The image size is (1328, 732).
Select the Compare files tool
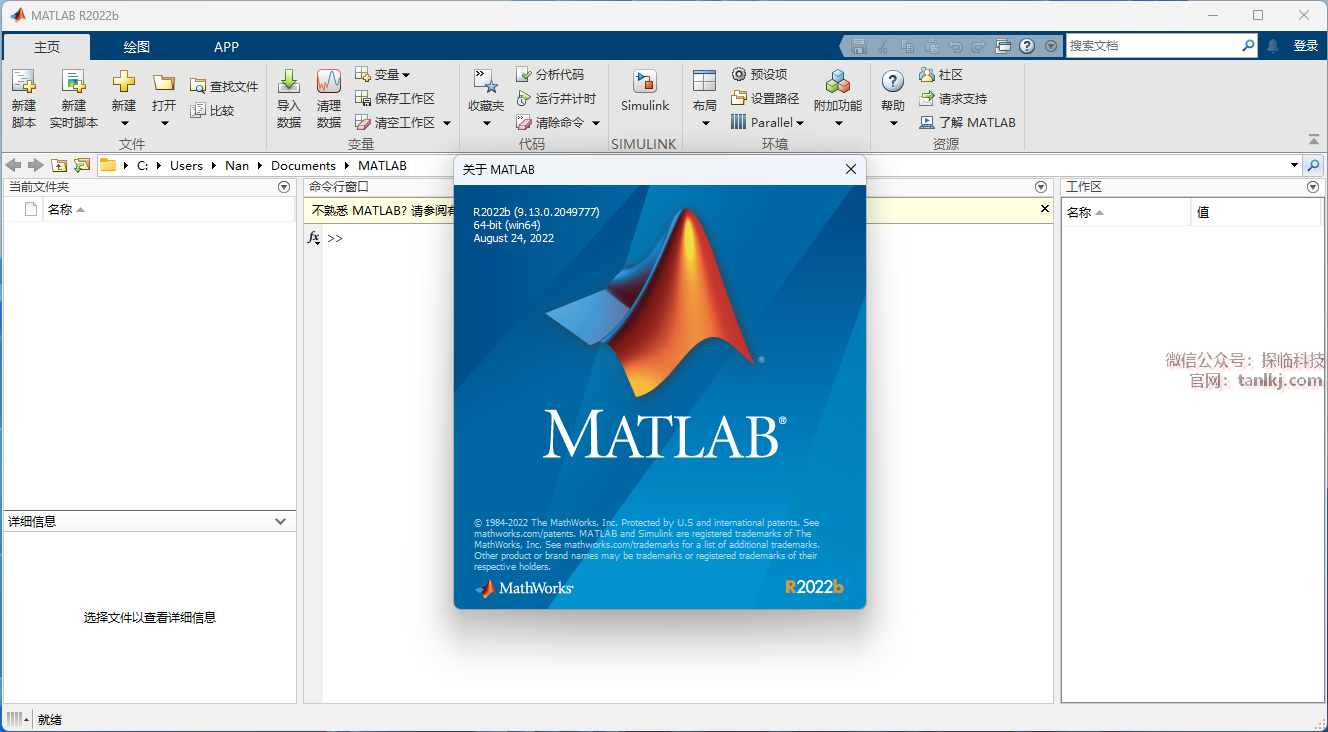point(212,111)
